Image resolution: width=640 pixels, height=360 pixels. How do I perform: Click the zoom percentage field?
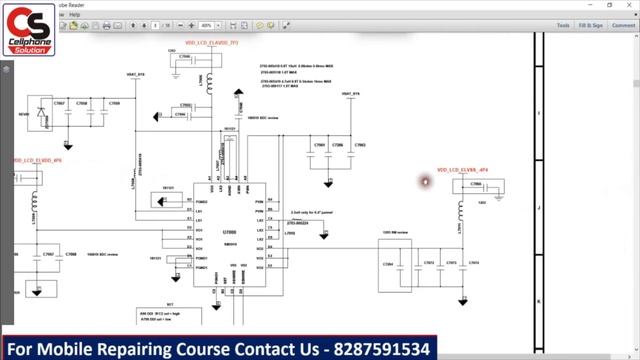207,26
